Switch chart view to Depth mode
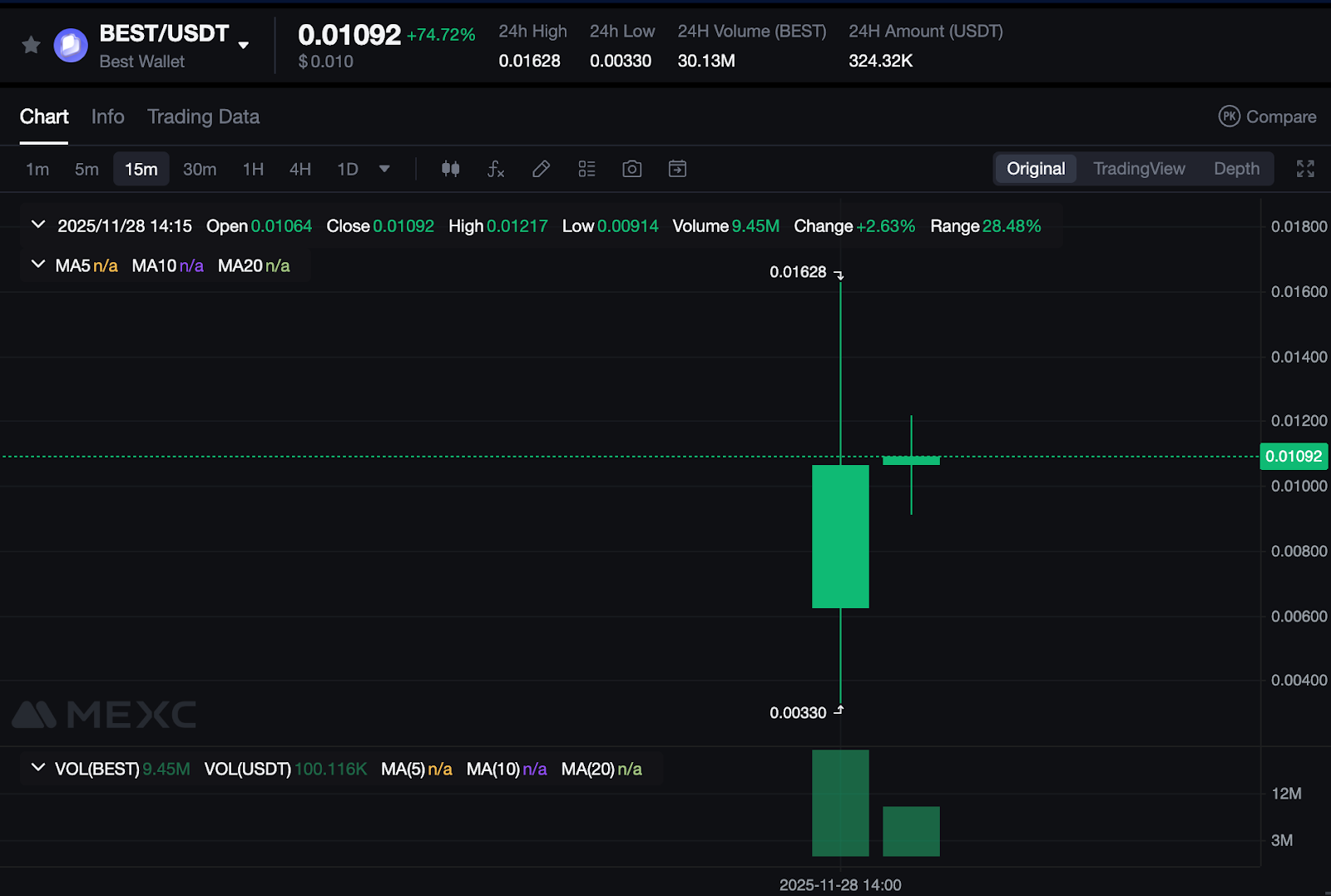Viewport: 1331px width, 896px height. pos(1237,168)
